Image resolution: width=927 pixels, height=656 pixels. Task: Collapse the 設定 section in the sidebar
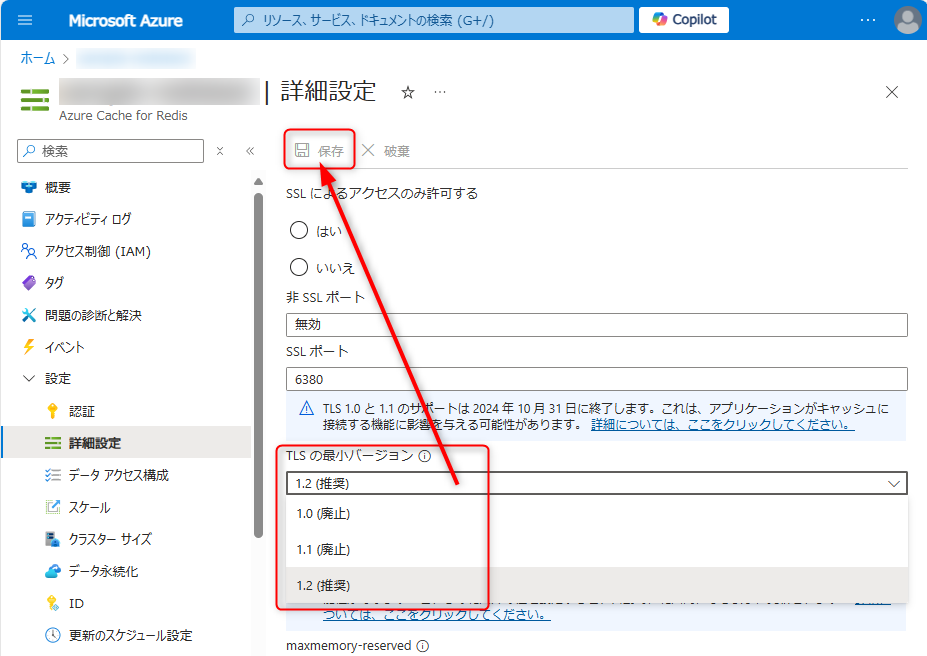(28, 379)
